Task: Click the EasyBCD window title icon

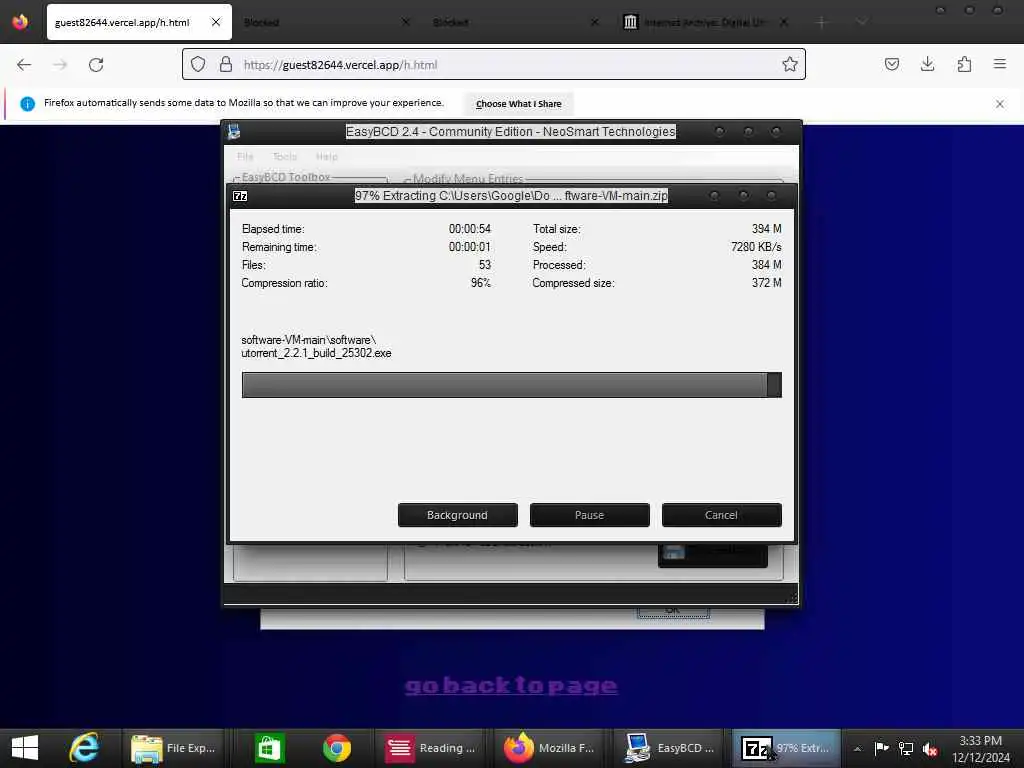Action: pyautogui.click(x=234, y=132)
